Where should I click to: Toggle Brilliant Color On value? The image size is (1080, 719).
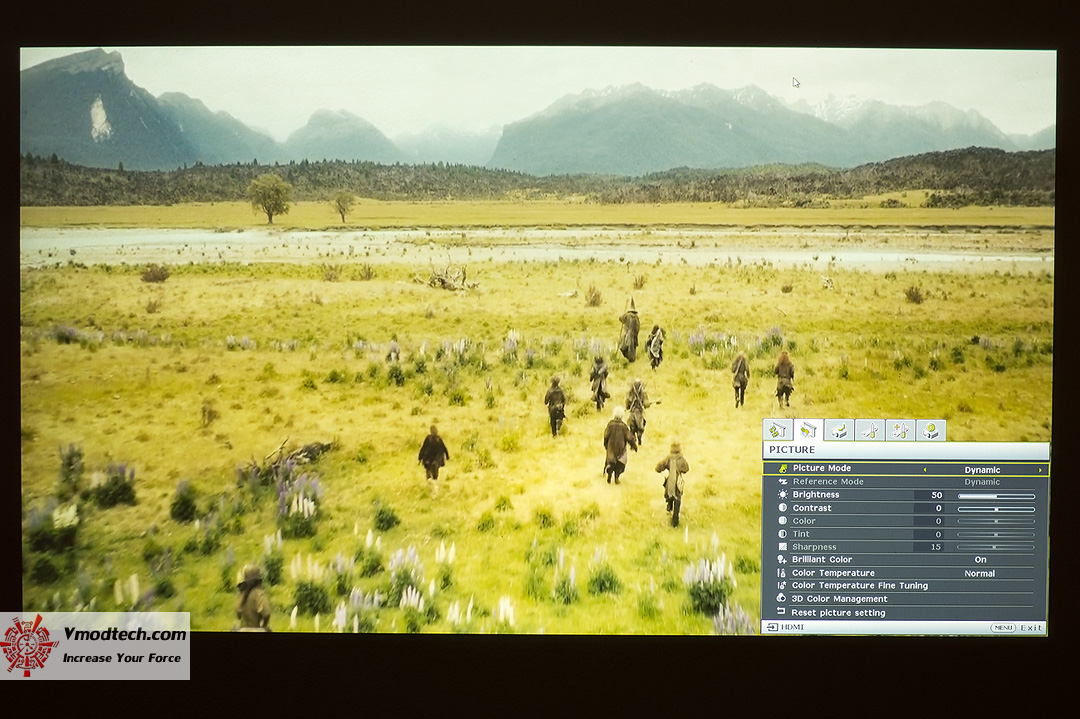981,560
